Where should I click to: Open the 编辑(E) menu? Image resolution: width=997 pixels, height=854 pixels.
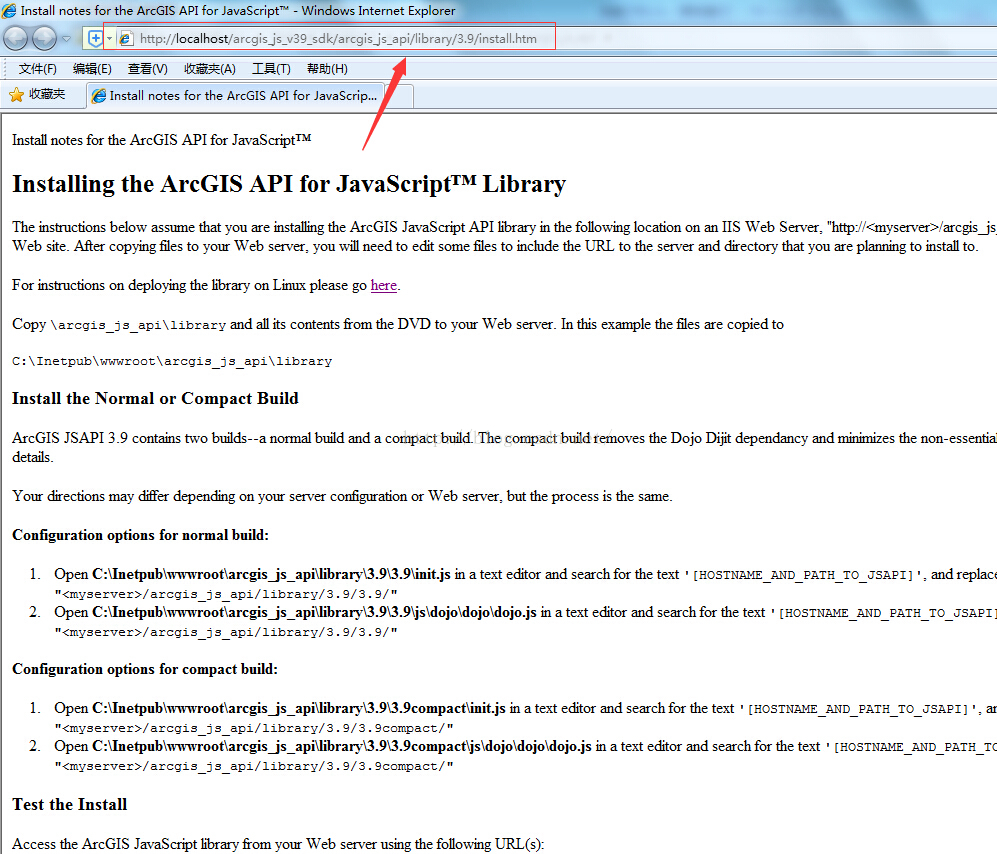tap(92, 69)
